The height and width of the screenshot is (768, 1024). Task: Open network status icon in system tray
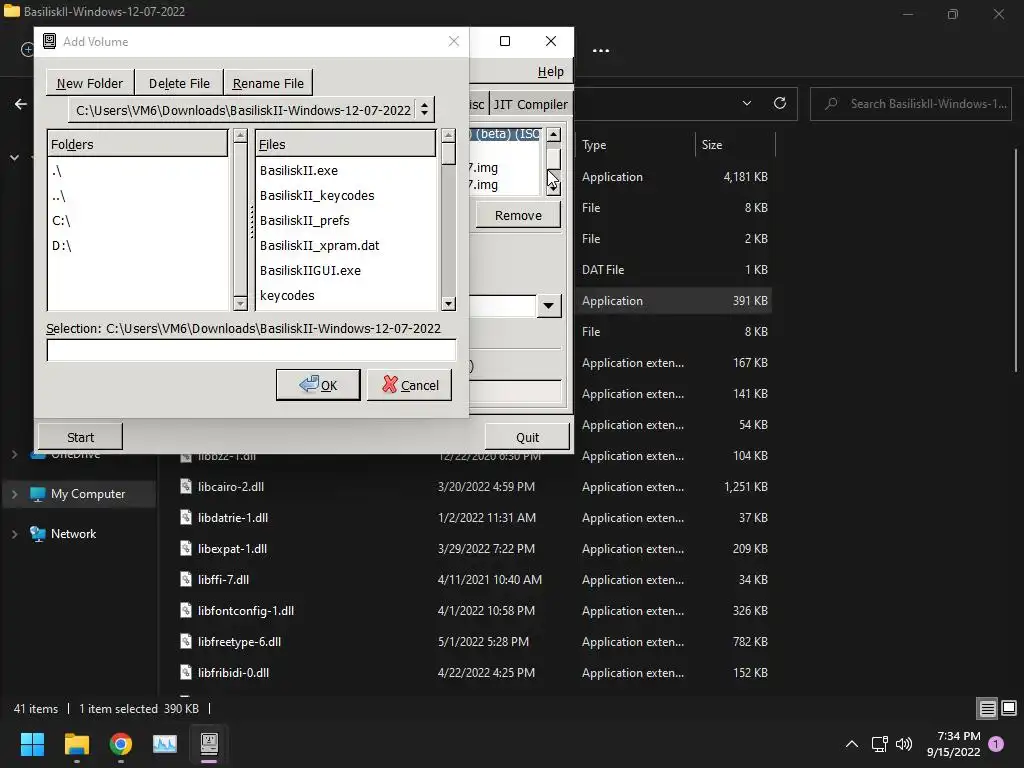point(880,744)
